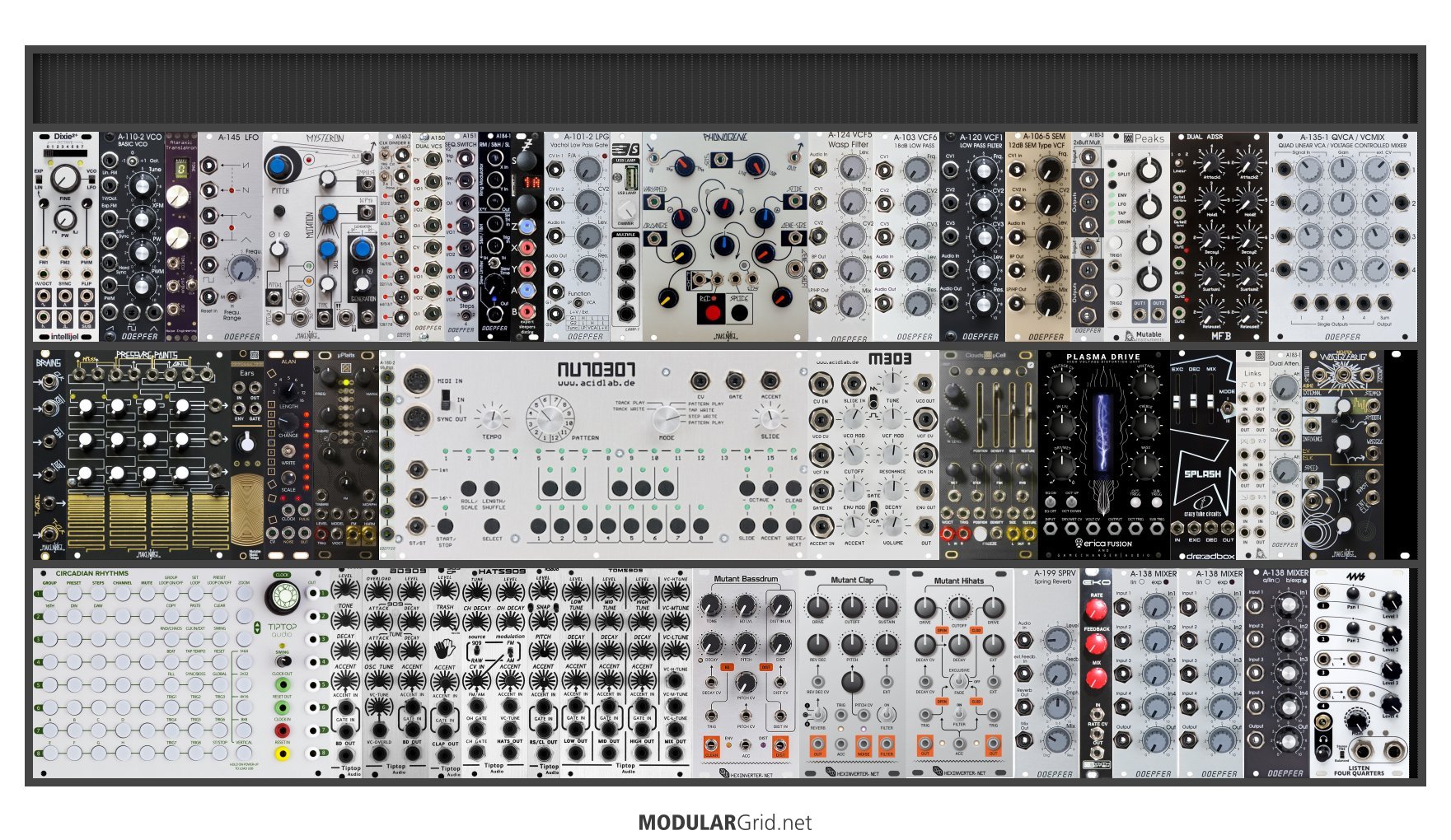Select the Splash crazy tube circuits module
The image size is (1451, 840).
pyautogui.click(x=1203, y=455)
